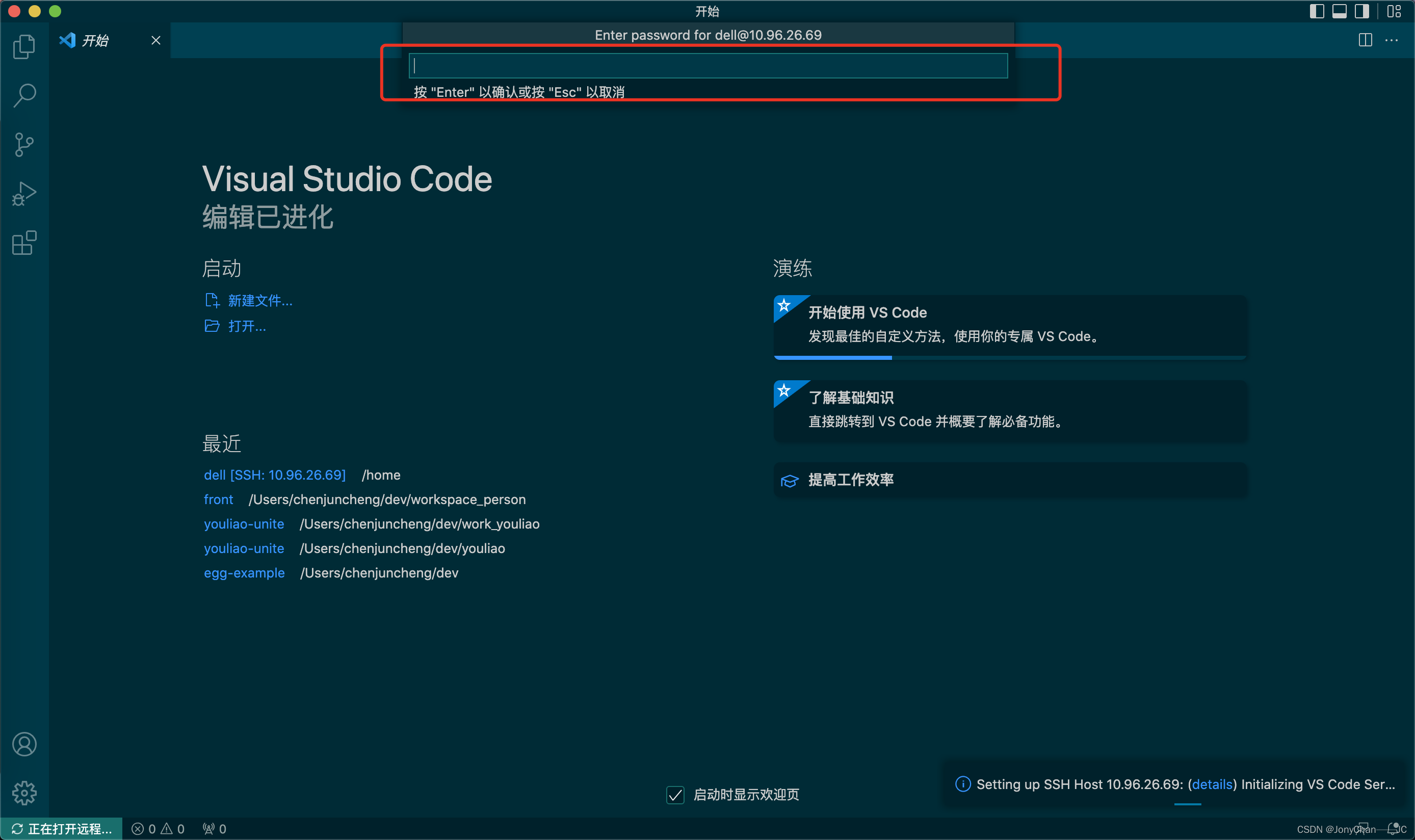Click info icon in SSH notification
This screenshot has height=840, width=1415.
[963, 784]
